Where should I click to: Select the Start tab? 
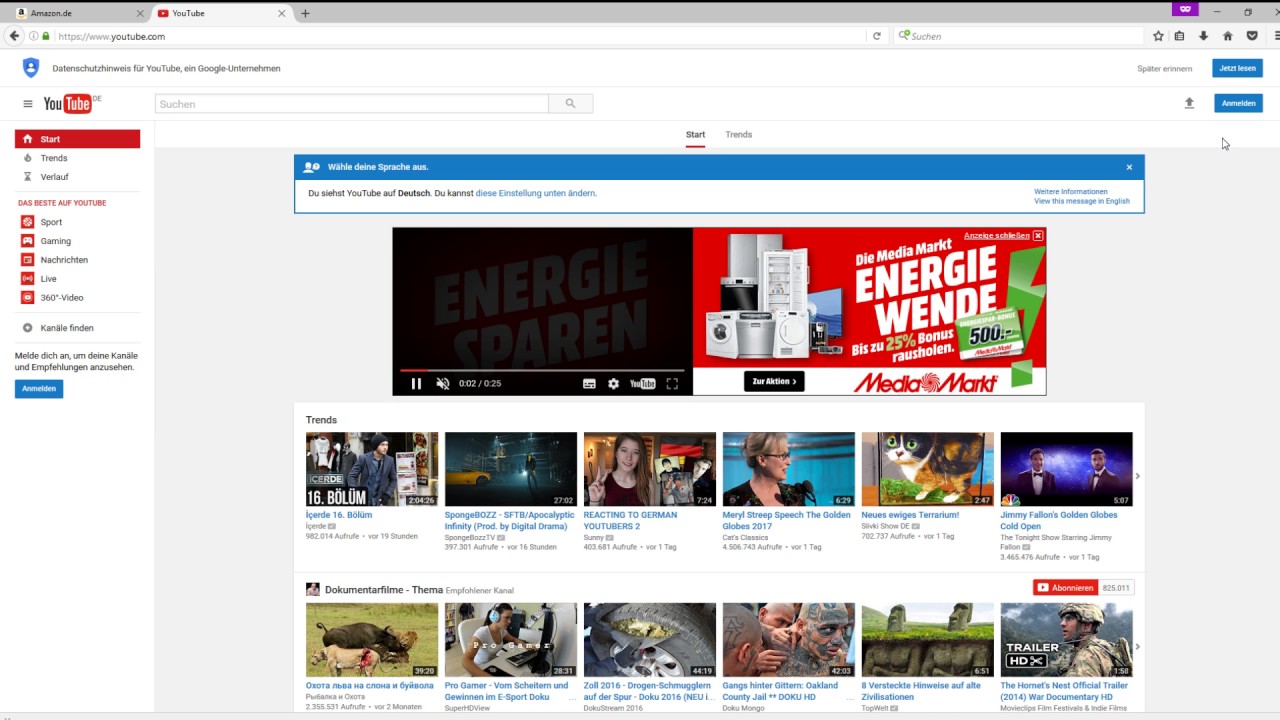tap(695, 134)
